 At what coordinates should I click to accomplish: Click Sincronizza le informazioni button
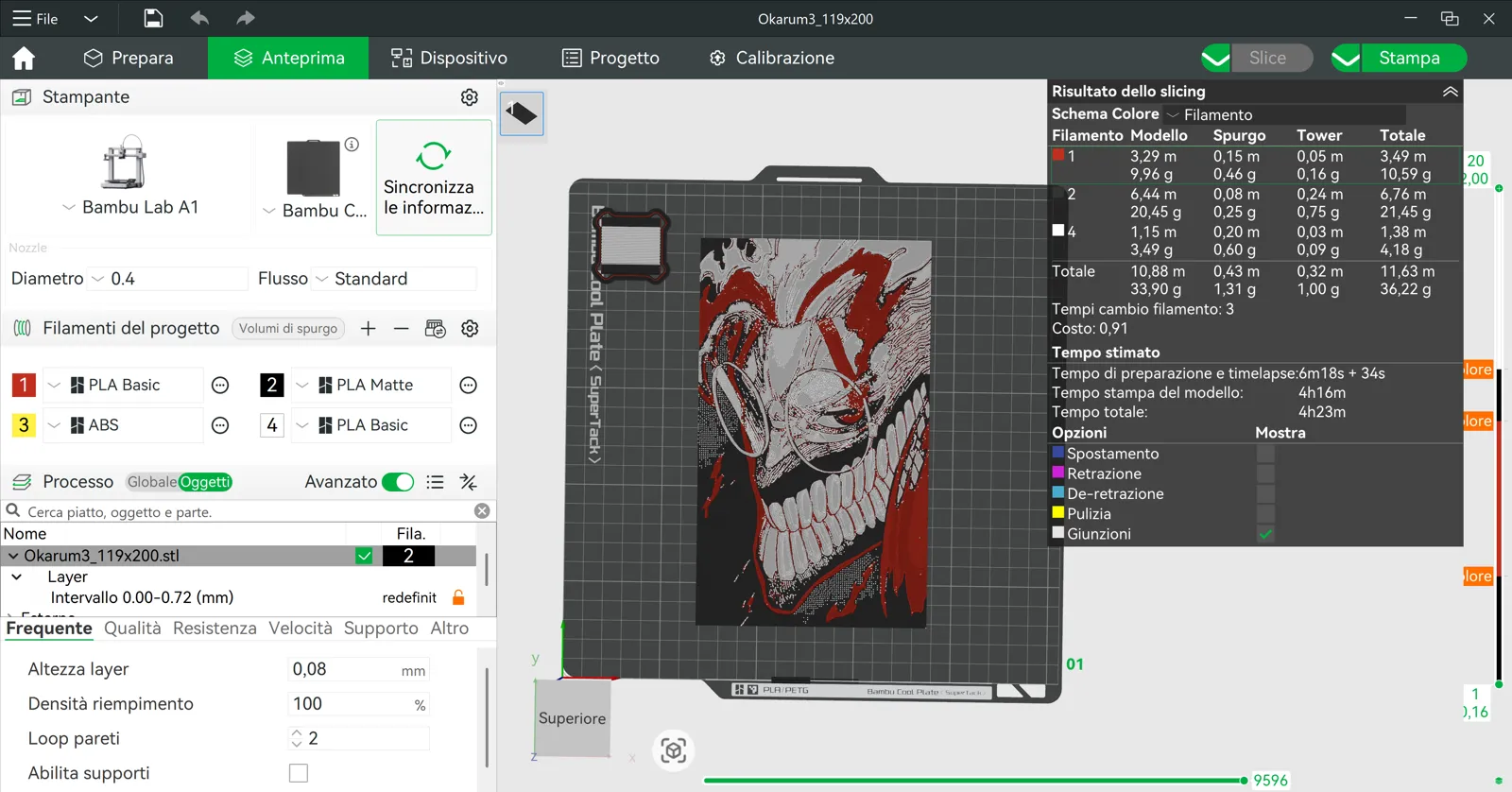[434, 178]
